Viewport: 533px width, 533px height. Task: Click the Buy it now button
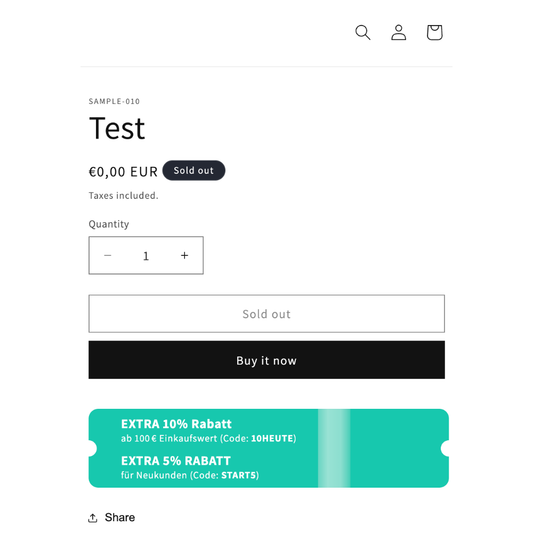tap(266, 360)
